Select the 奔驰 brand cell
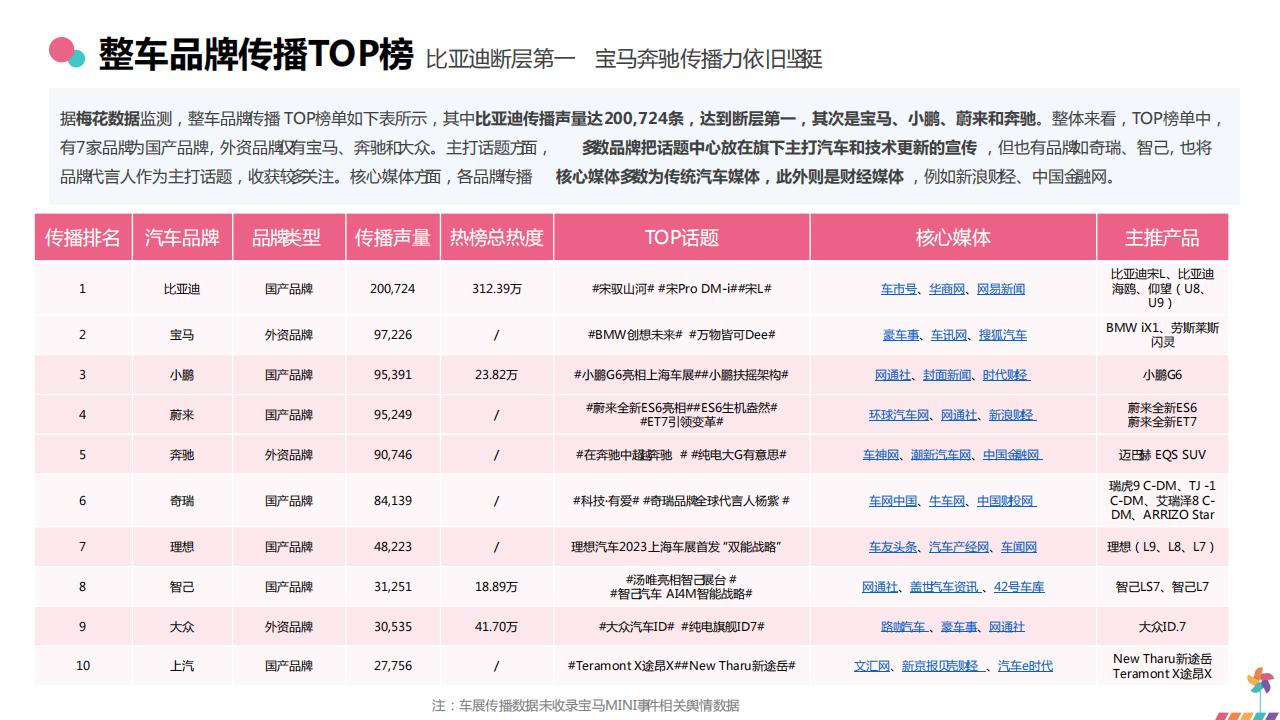 tap(182, 455)
